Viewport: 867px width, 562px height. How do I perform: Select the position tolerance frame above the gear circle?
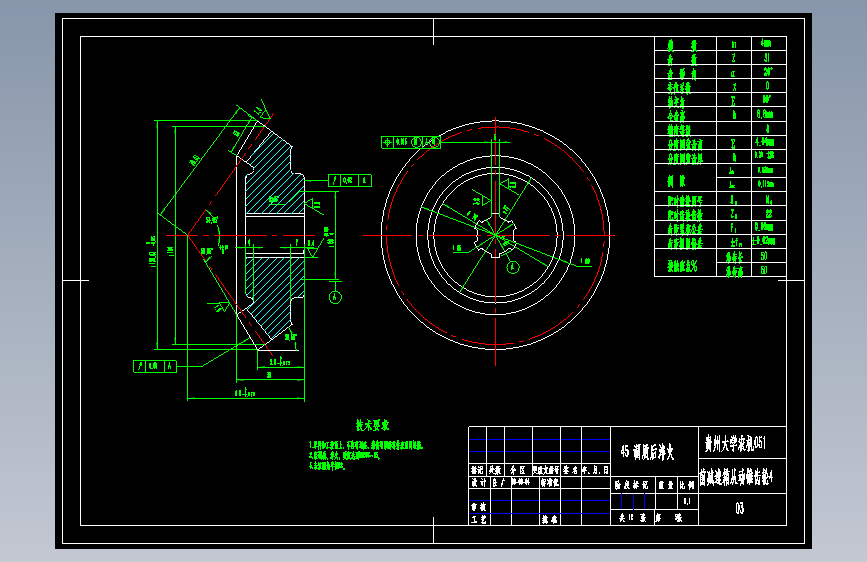411,143
